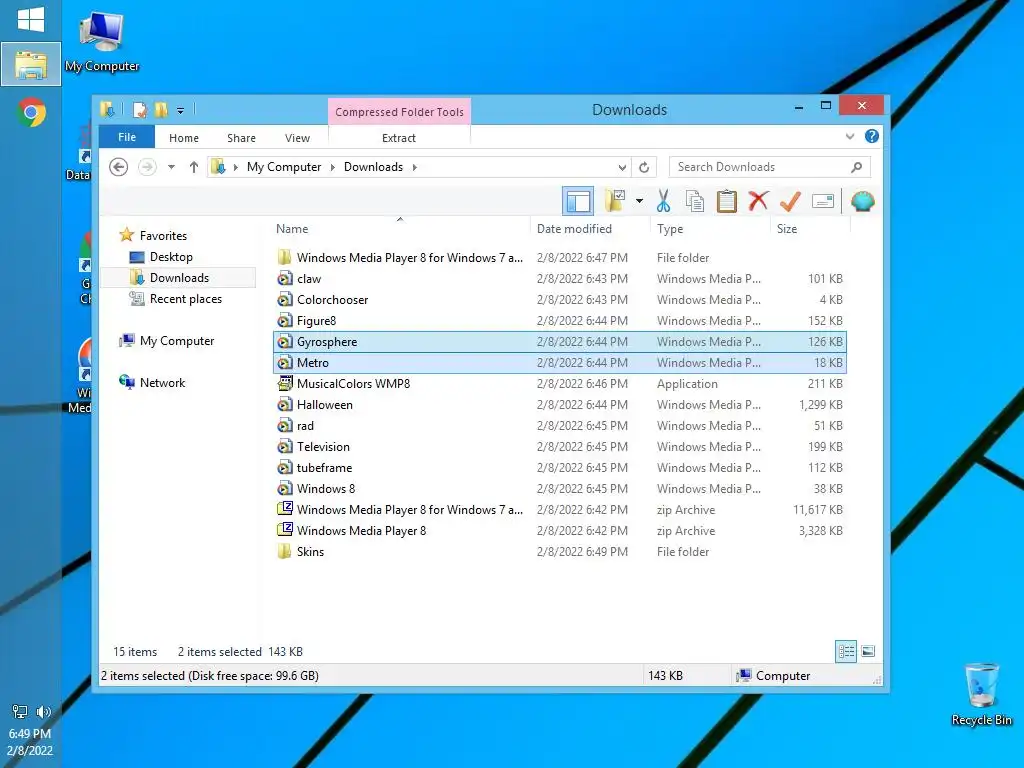1024x768 pixels.
Task: Sort by the Type column header
Action: [x=710, y=229]
